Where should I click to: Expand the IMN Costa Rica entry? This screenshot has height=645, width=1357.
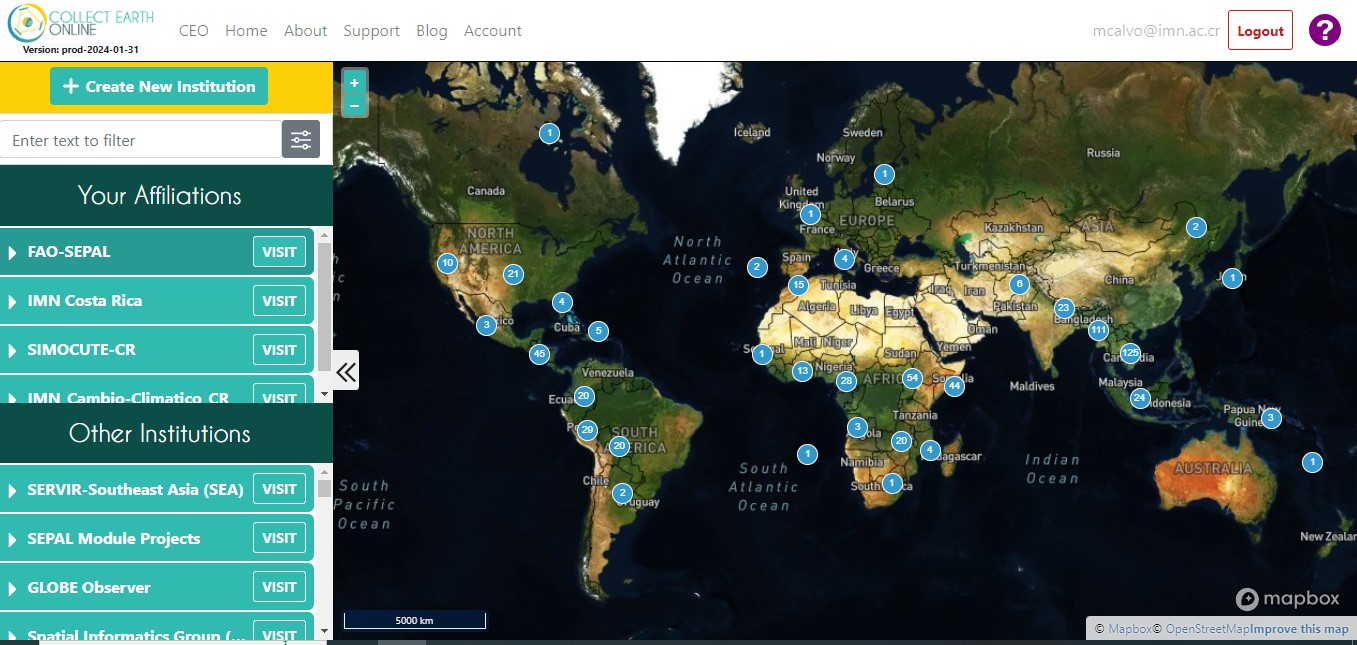point(14,301)
